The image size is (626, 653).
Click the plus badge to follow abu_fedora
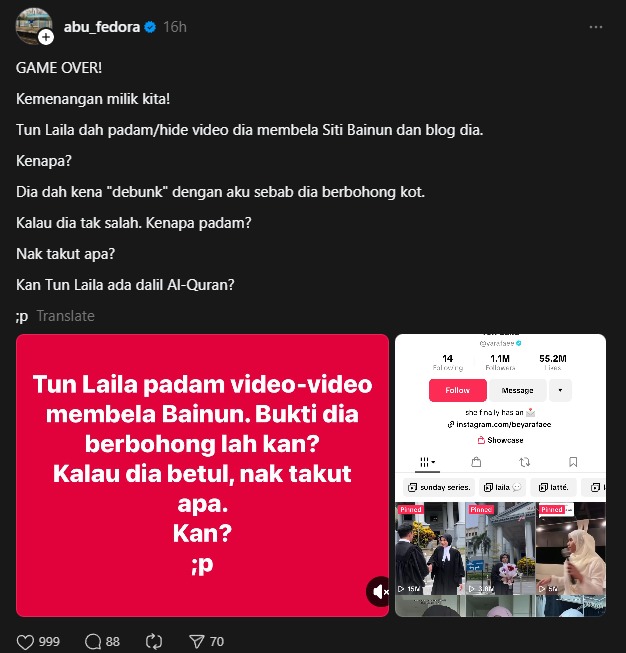tap(46, 37)
